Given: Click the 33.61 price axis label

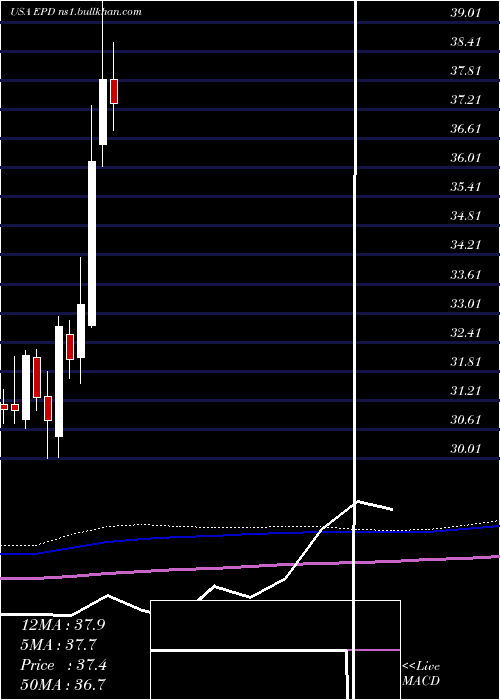Looking at the screenshot, I should [x=466, y=274].
